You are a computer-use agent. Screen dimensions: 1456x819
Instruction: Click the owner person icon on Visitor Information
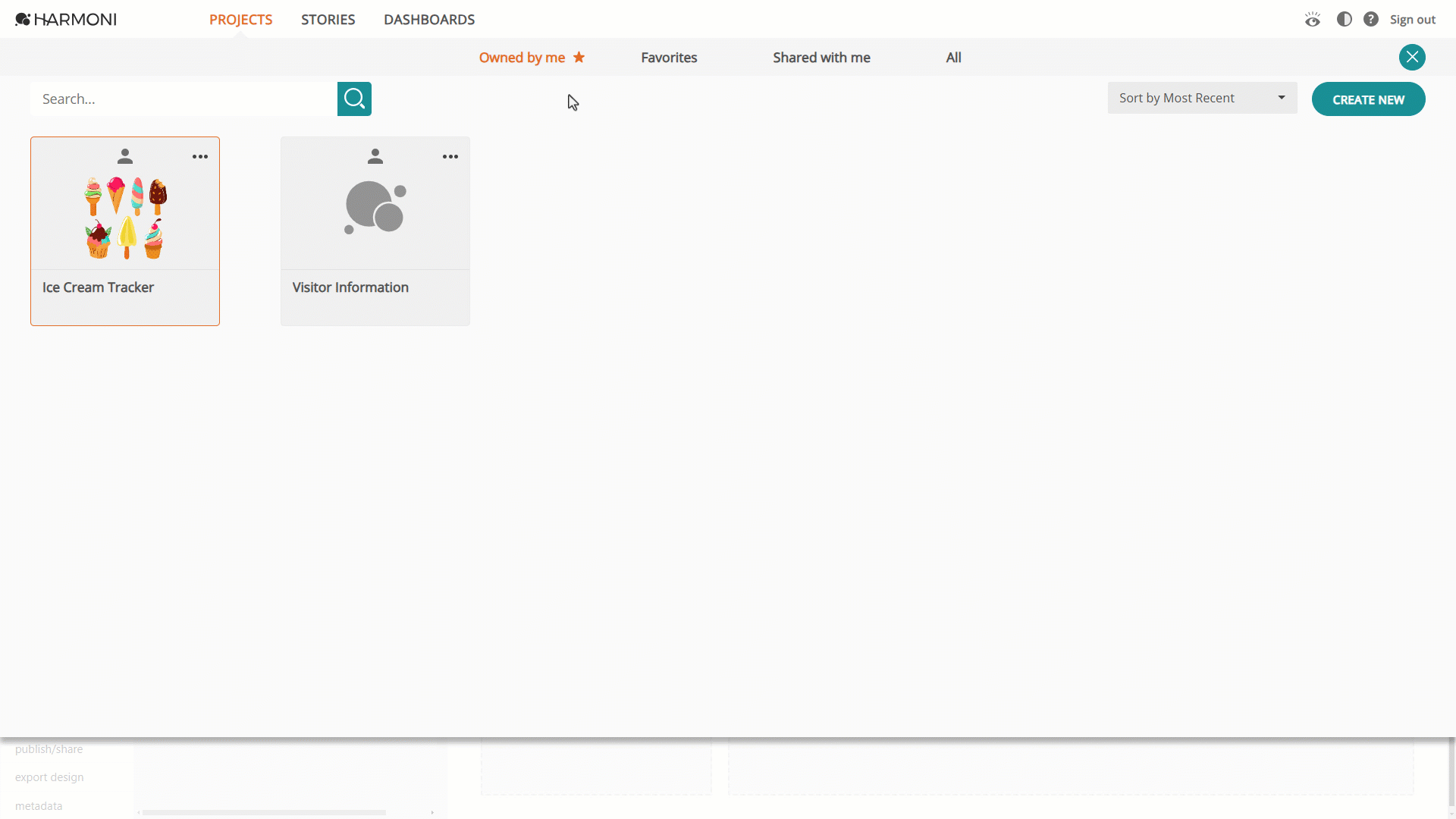tap(375, 156)
